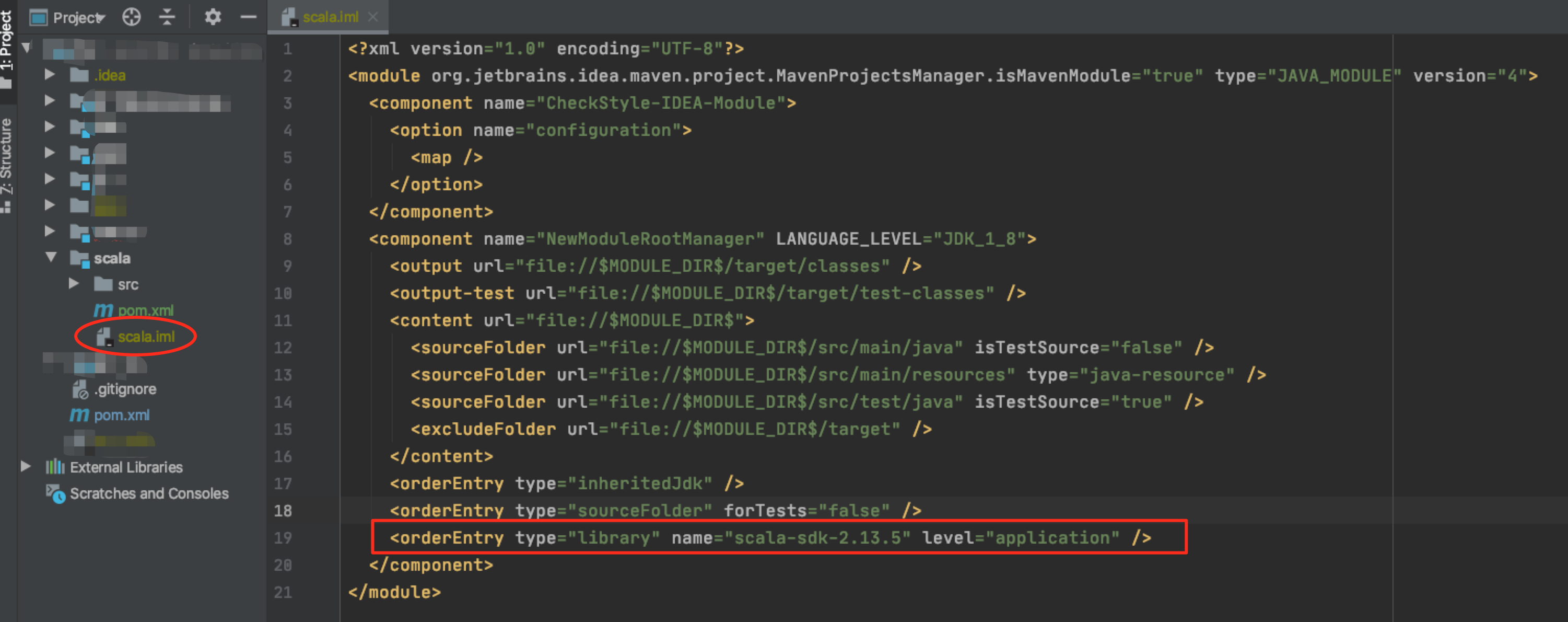The width and height of the screenshot is (1568, 622).
Task: Open the Project panel settings gear
Action: click(212, 17)
